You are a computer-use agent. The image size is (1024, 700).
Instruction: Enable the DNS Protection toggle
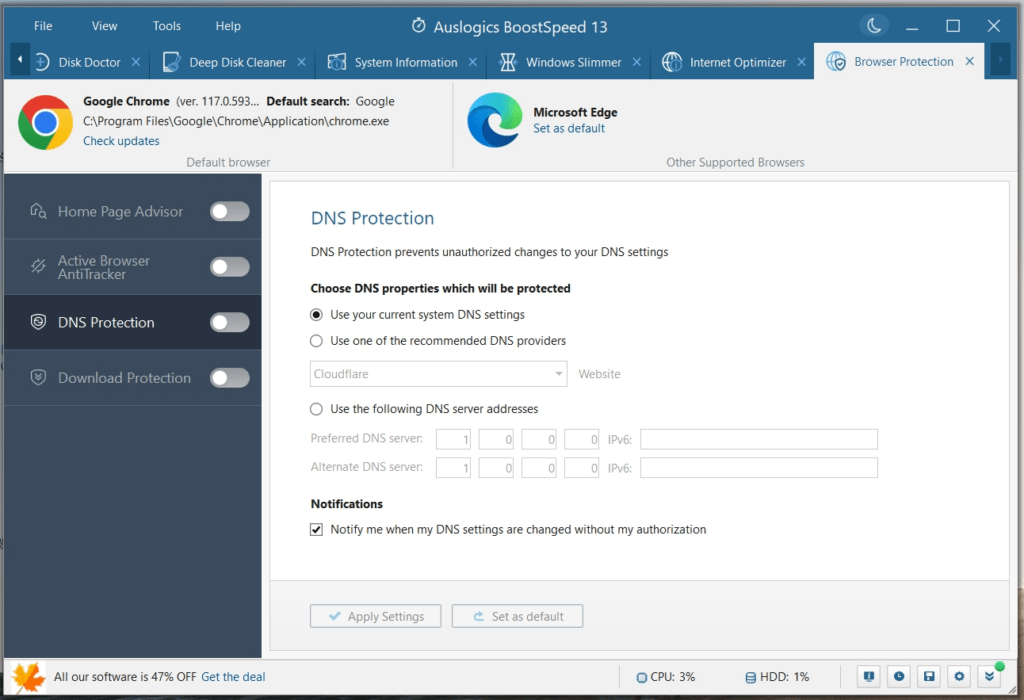pyautogui.click(x=229, y=322)
